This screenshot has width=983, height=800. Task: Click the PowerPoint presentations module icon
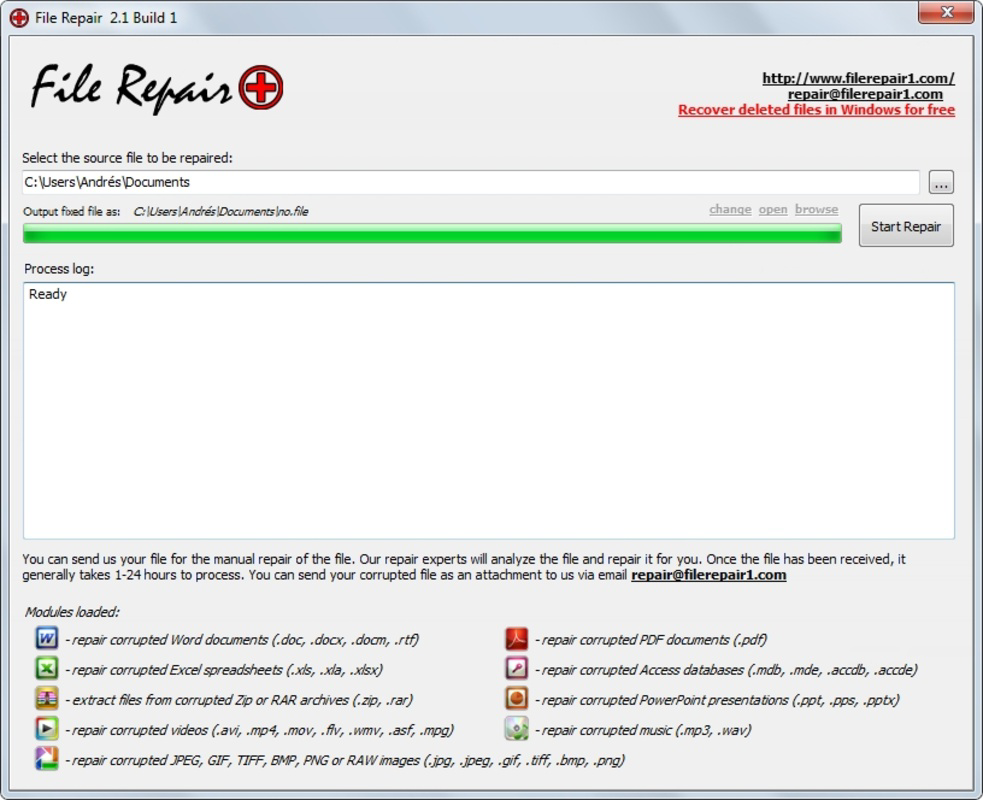[517, 698]
